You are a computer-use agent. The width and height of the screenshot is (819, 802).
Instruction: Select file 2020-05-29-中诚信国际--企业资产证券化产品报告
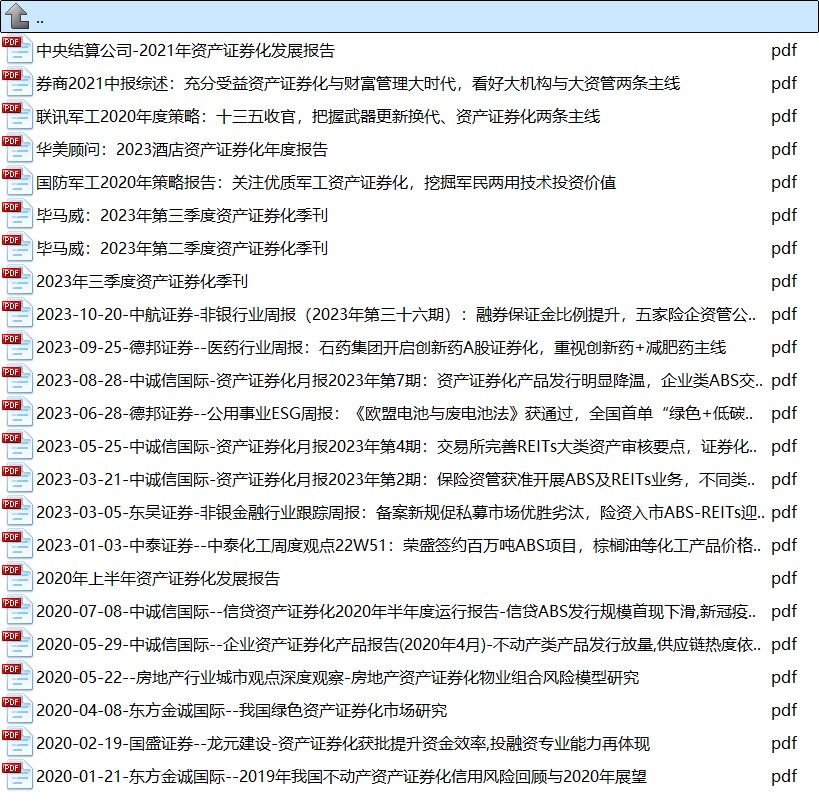(x=398, y=644)
